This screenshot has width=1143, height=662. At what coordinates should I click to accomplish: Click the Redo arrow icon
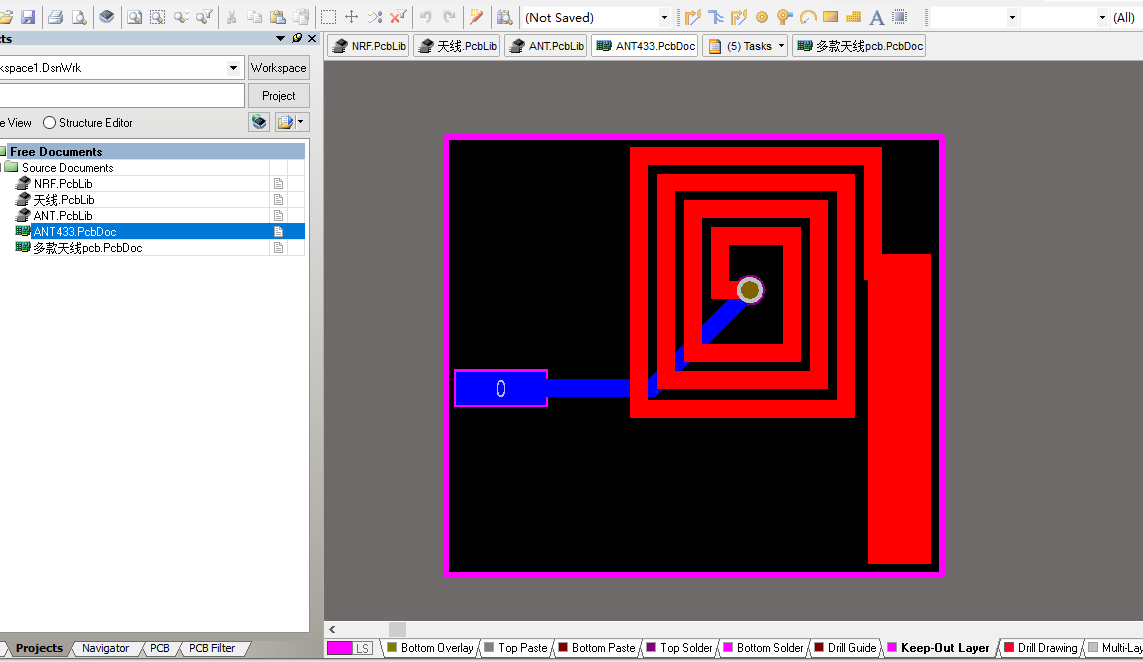point(449,17)
